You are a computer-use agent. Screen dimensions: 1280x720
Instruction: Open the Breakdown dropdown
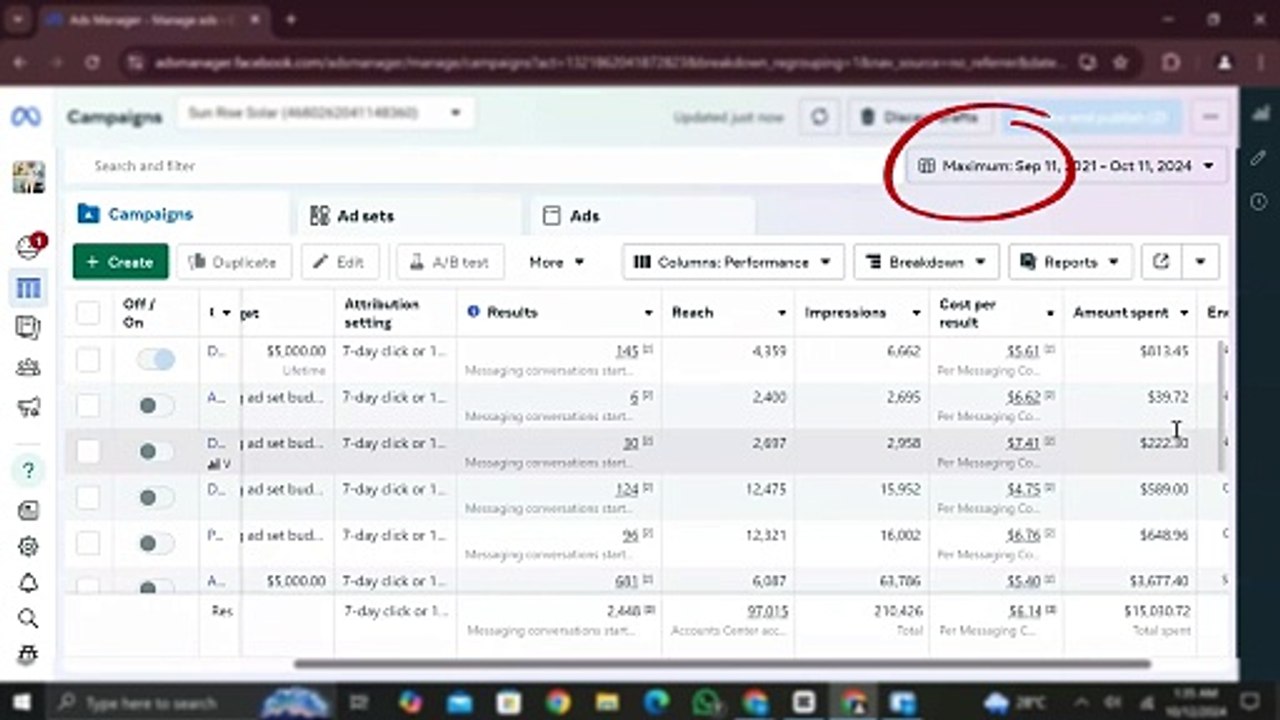[x=925, y=262]
